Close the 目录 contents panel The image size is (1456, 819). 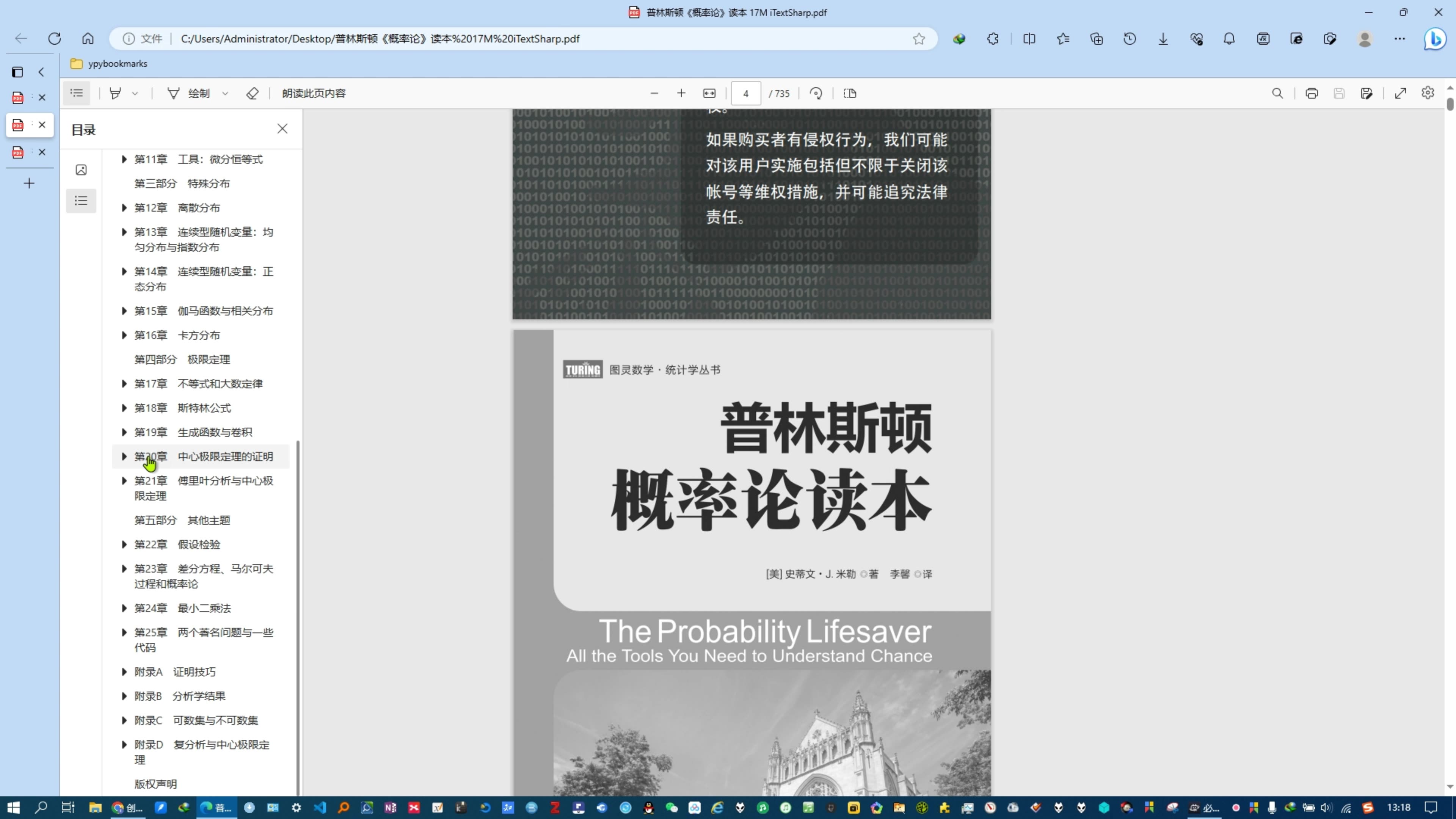[282, 129]
